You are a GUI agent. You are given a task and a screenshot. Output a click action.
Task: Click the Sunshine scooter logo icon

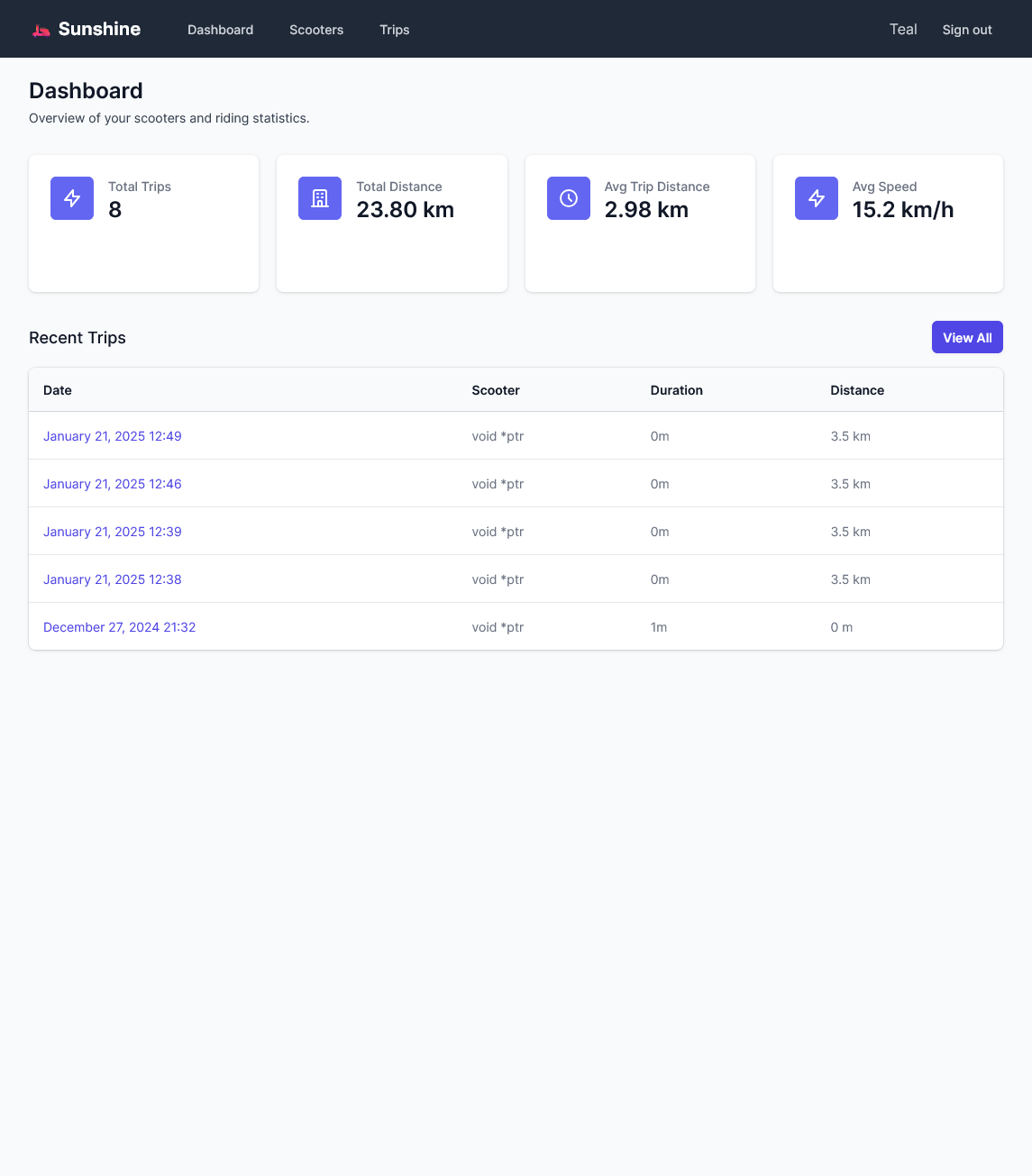coord(41,30)
